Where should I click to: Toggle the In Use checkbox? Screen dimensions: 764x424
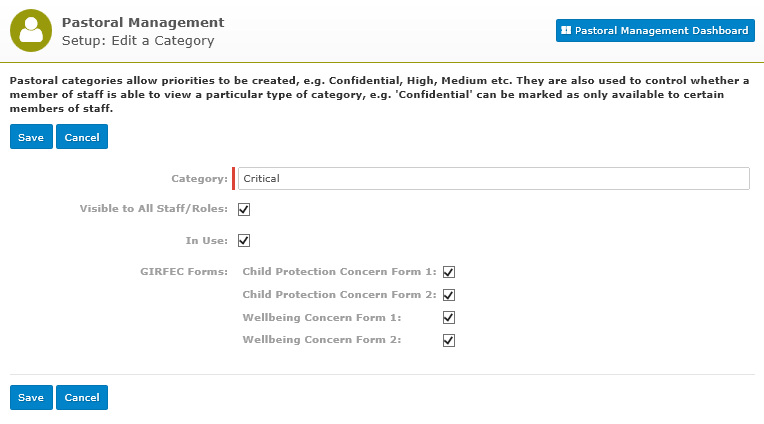coord(244,241)
